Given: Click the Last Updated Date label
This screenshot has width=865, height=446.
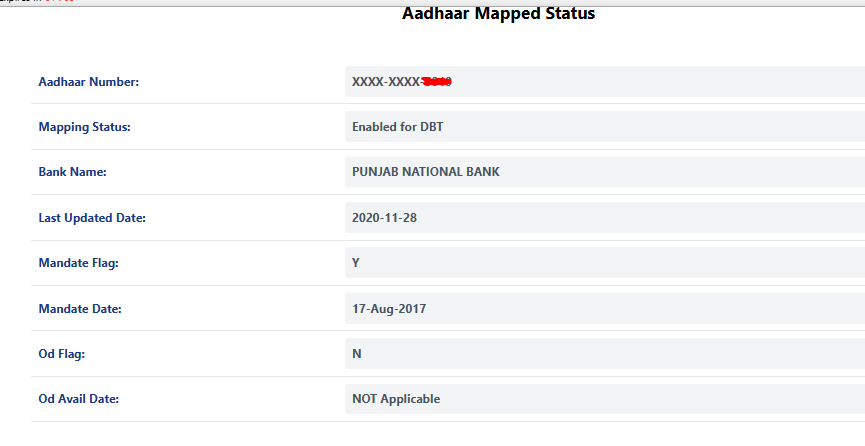Looking at the screenshot, I should (x=92, y=218).
